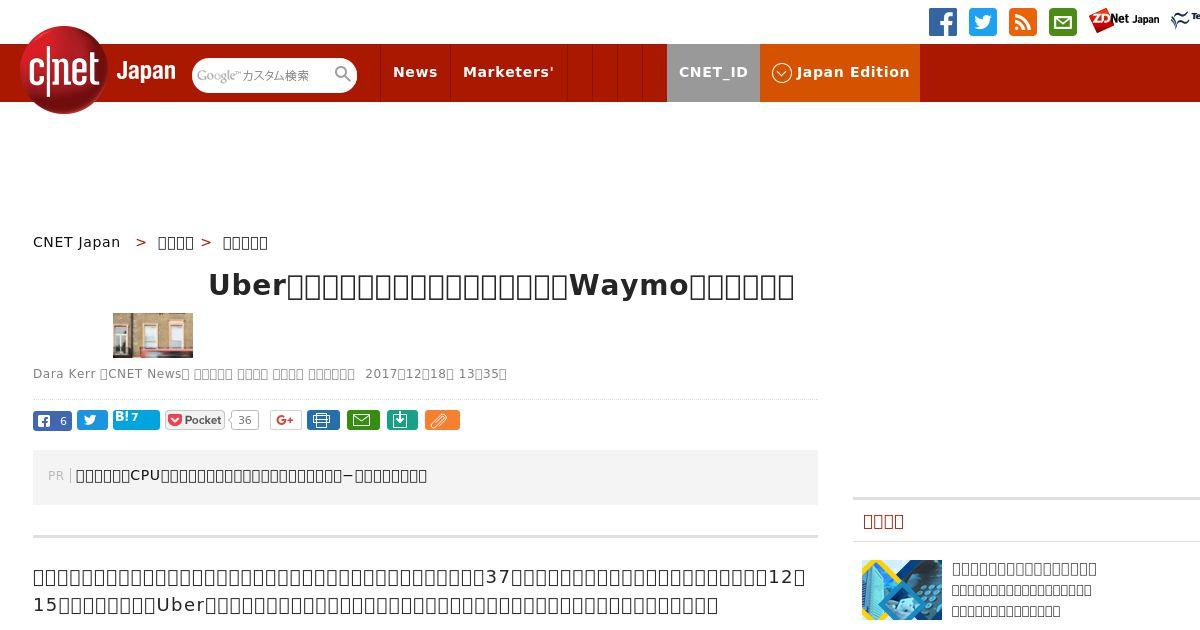Bookmark on Hatena B! button
Screen dimensions: 1200x630
point(136,419)
